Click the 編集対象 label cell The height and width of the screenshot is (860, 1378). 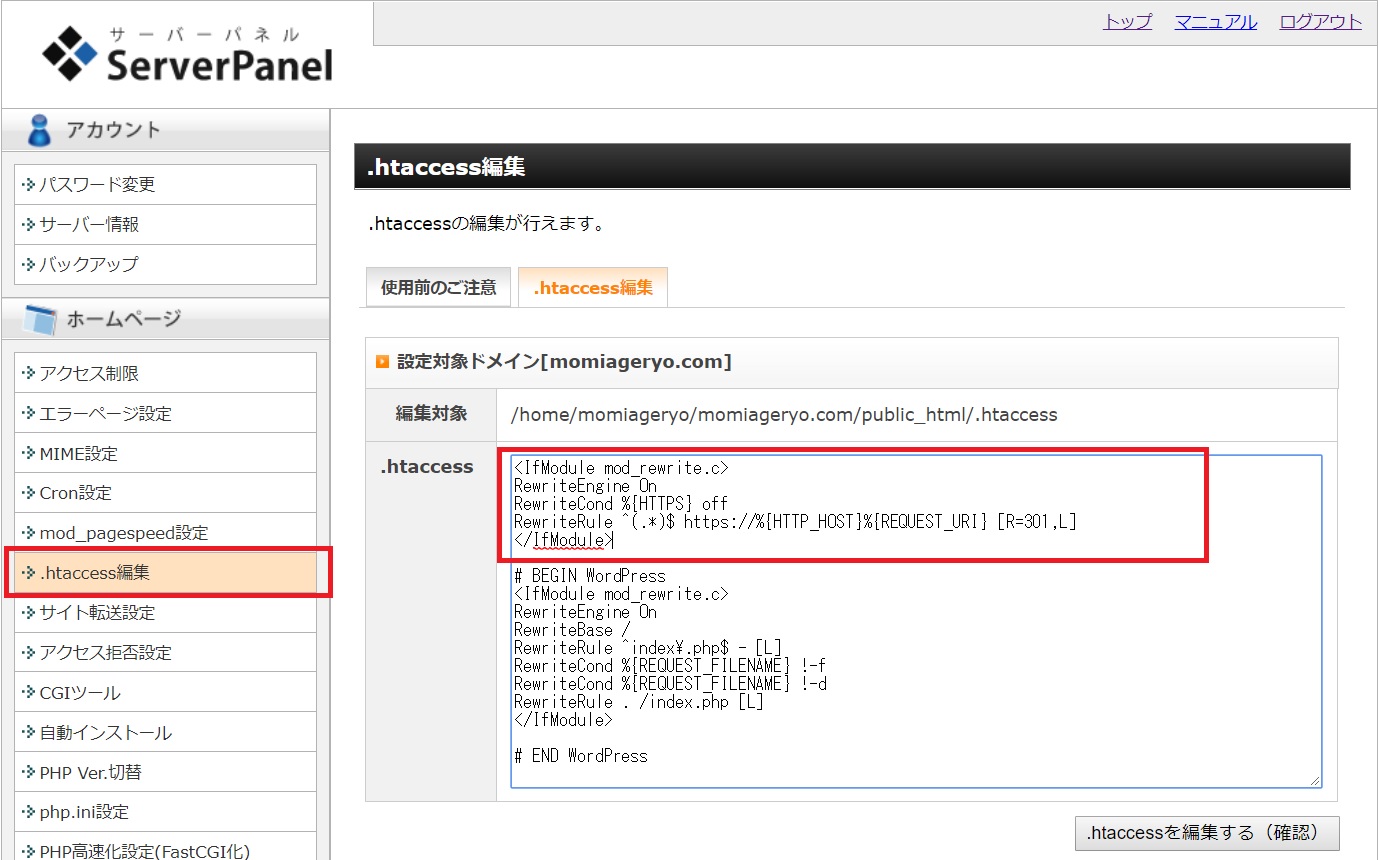click(x=431, y=414)
